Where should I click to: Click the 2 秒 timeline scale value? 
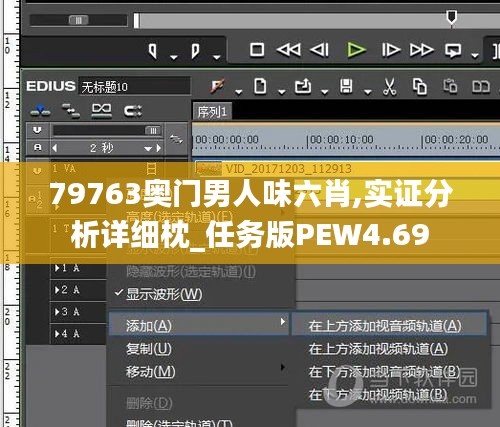101,148
